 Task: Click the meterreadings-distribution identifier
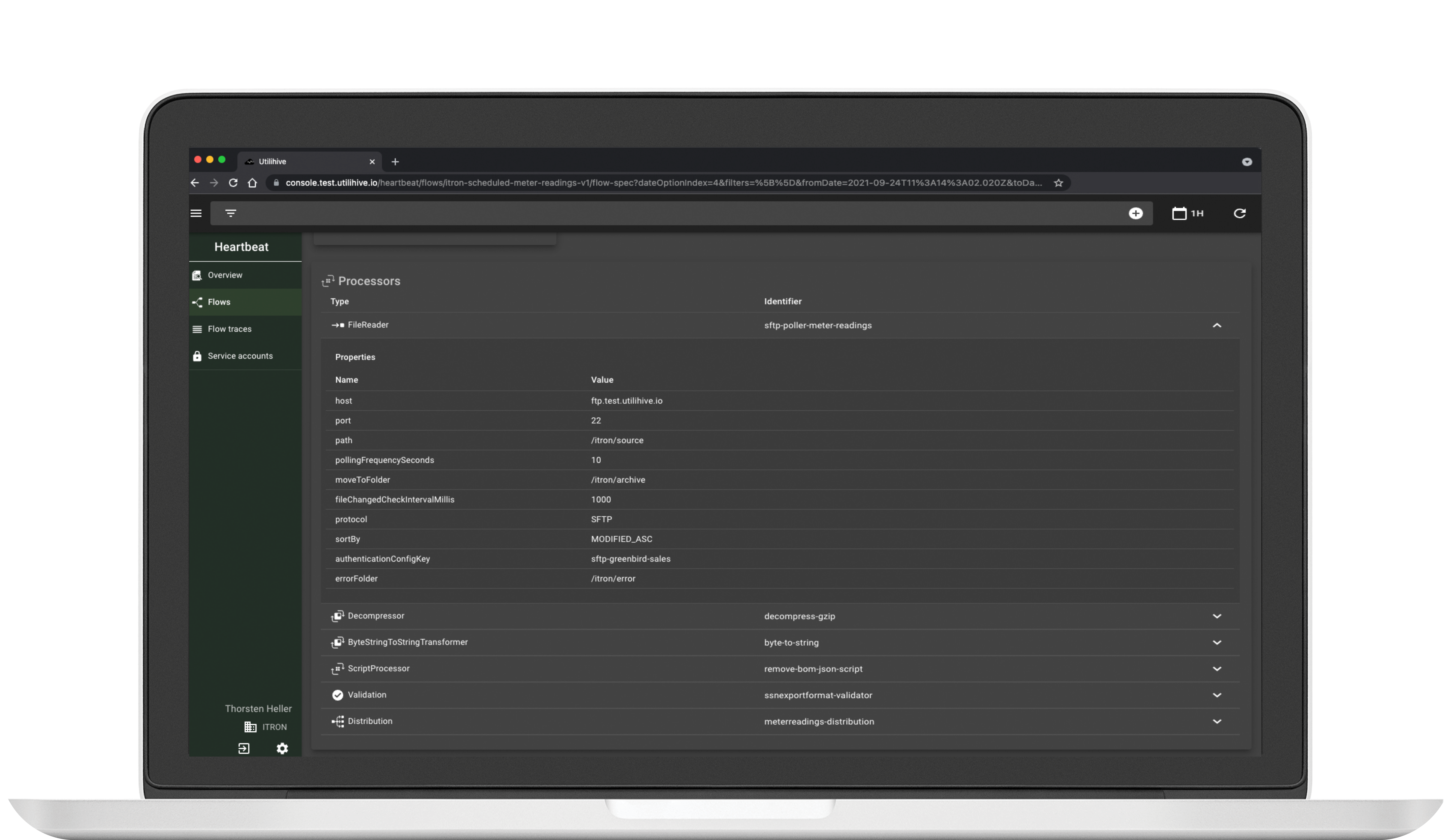point(819,722)
